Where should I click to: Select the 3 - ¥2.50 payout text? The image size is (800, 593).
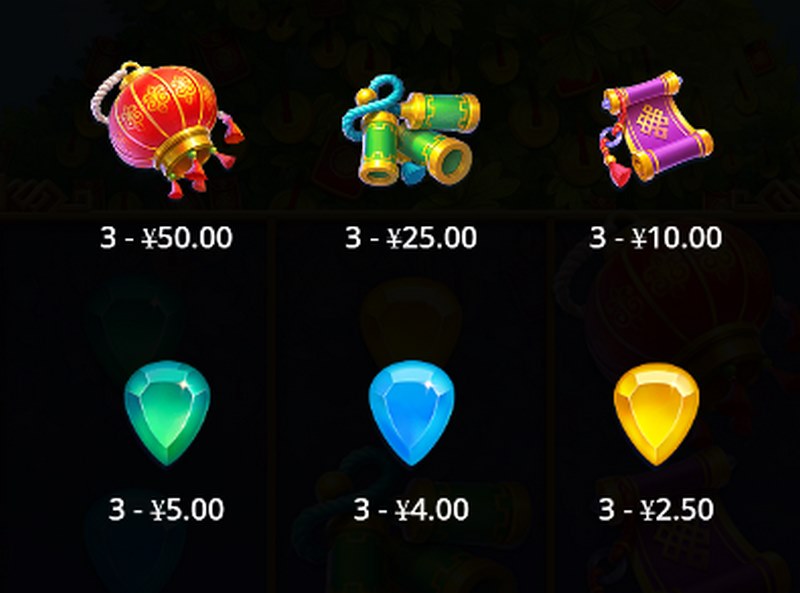[x=656, y=509]
